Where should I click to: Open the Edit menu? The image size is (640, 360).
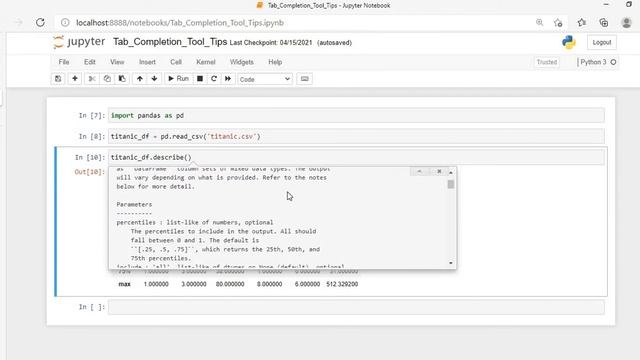coord(89,62)
